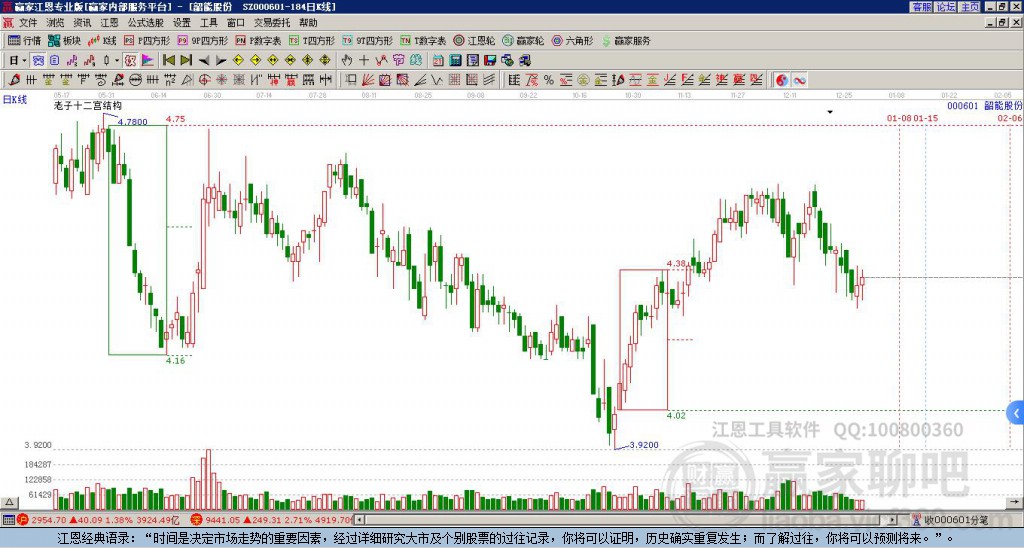Click the up-triangle button beside volume panel
This screenshot has height=548, width=1024.
click(9, 502)
